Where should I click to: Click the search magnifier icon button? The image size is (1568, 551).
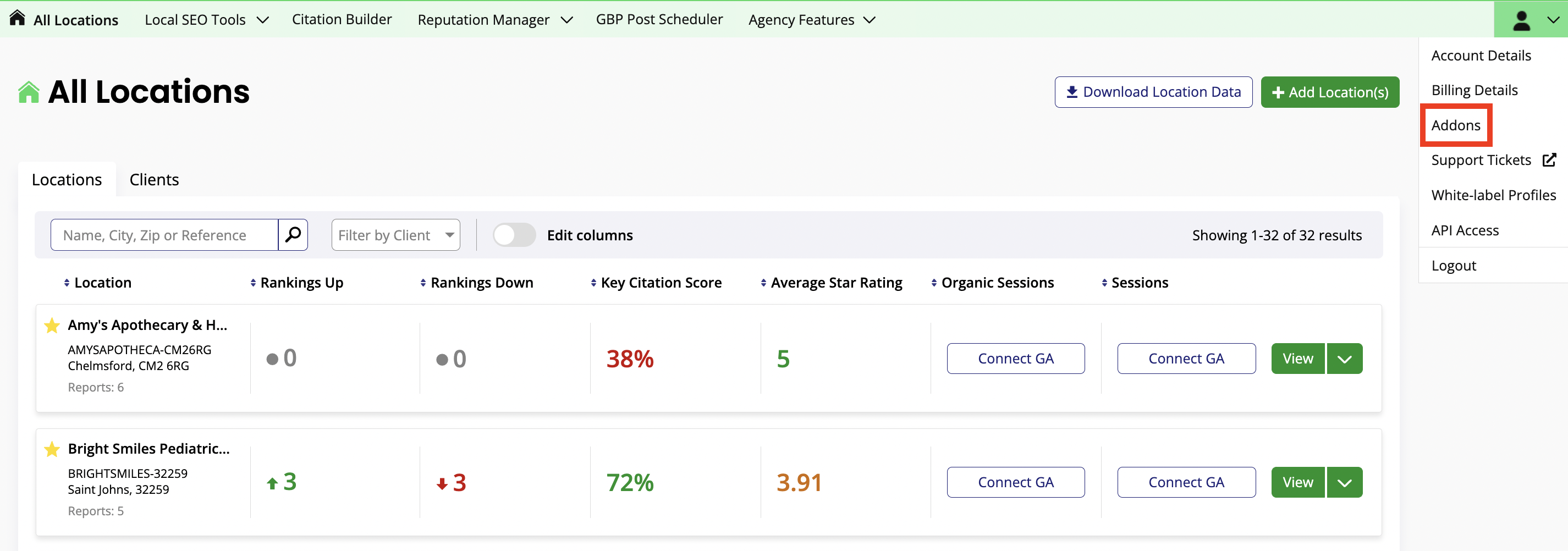[x=293, y=235]
